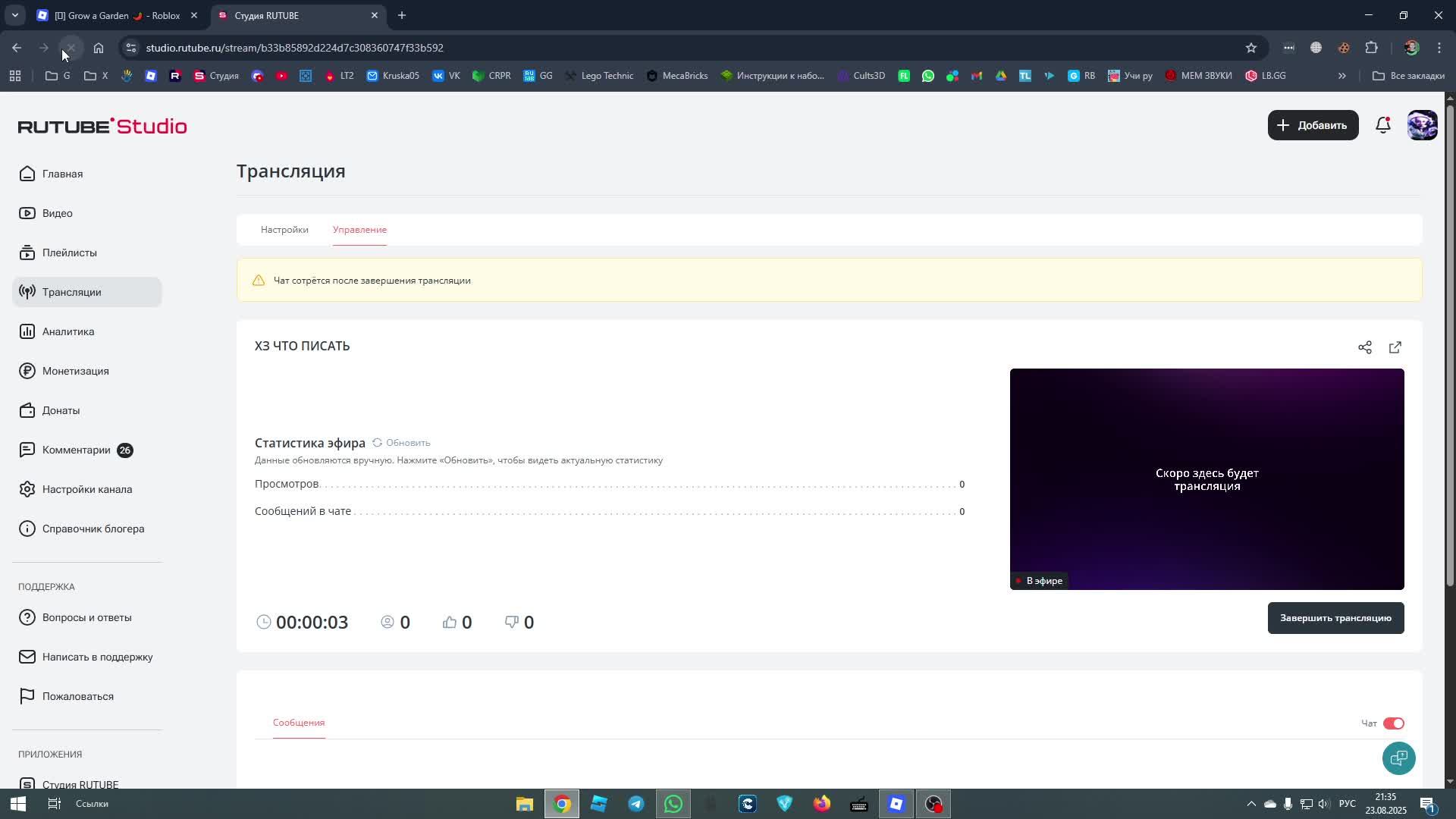Click Завершить трансляцию button
Viewport: 1456px width, 819px height.
click(1335, 618)
